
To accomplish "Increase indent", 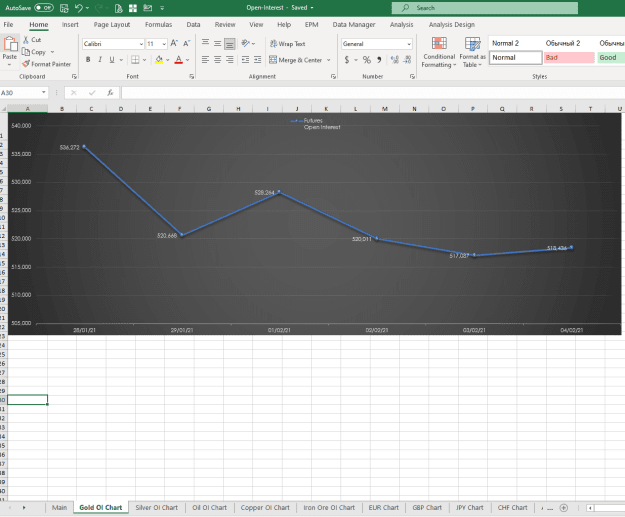I will 257,60.
